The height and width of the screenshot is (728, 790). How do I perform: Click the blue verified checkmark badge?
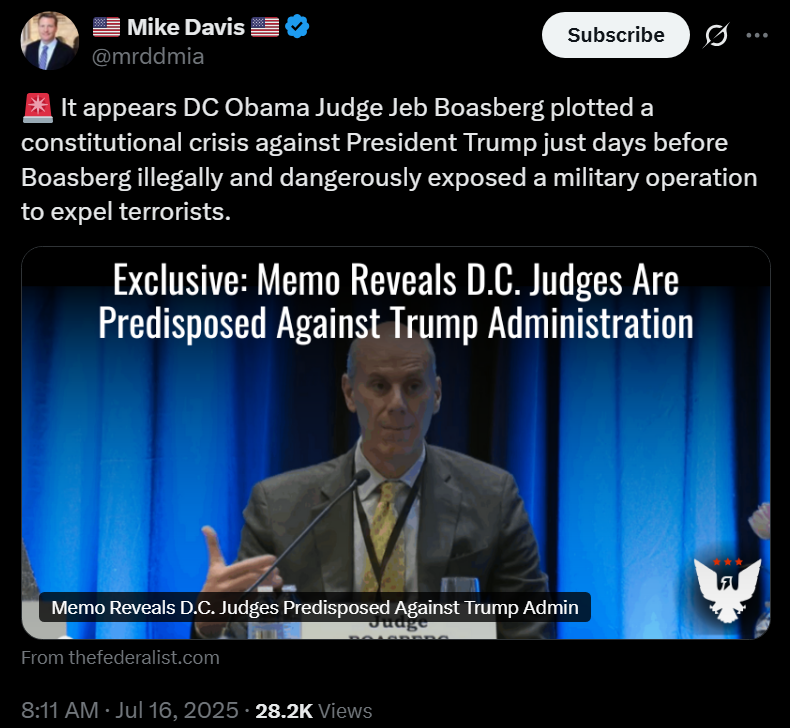297,27
